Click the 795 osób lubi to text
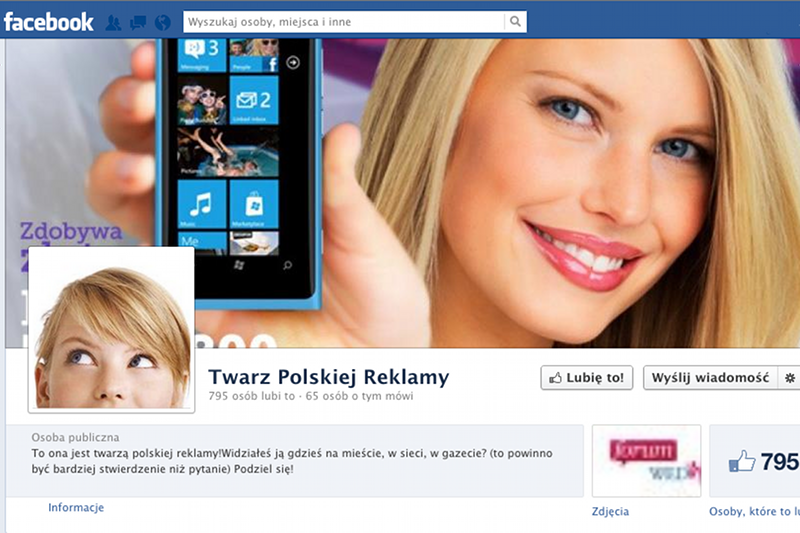Viewport: 800px width, 533px height. tap(252, 396)
